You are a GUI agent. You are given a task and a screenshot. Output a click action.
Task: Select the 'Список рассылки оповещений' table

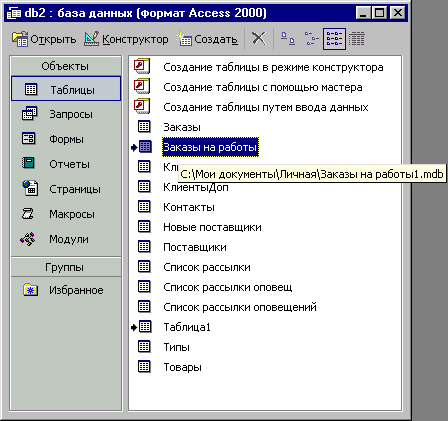point(240,307)
